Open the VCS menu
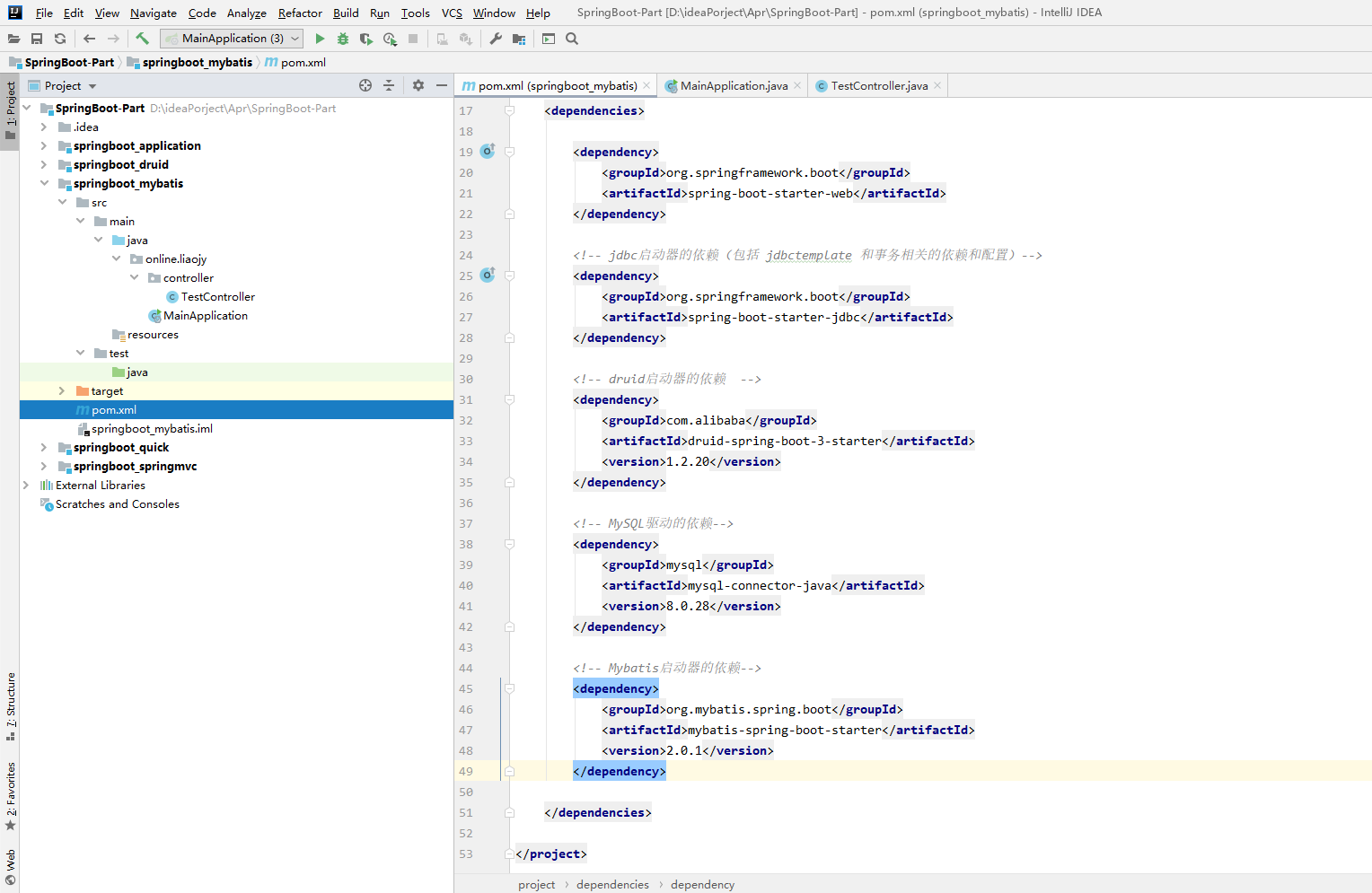Viewport: 1372px width, 893px height. click(x=452, y=13)
